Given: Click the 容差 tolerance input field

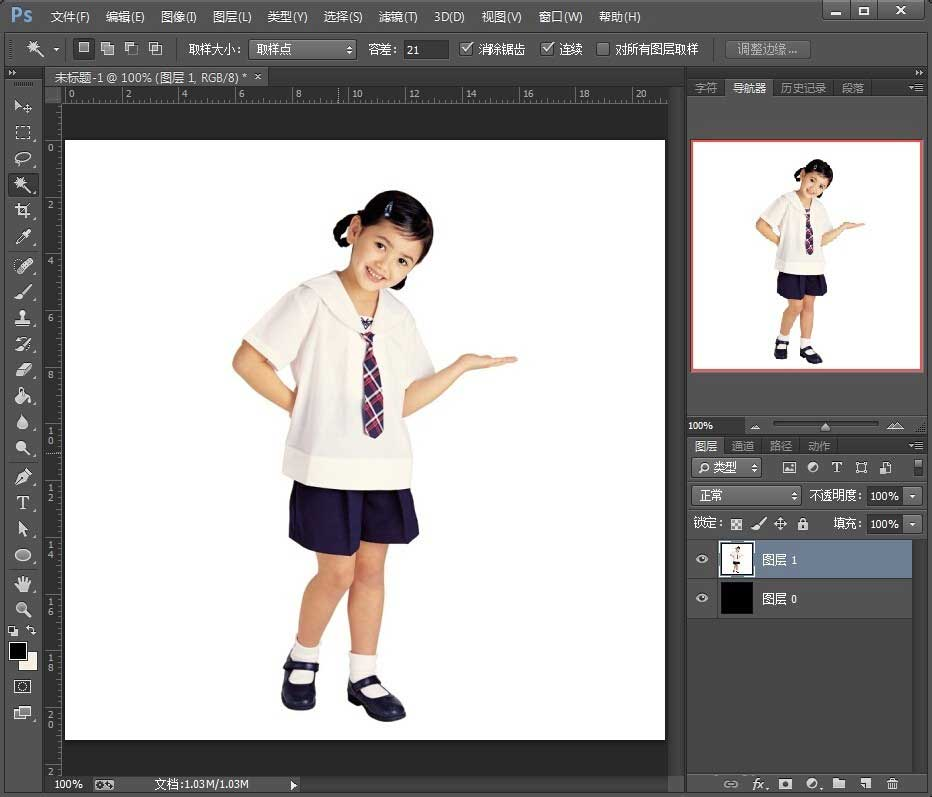Looking at the screenshot, I should point(426,49).
